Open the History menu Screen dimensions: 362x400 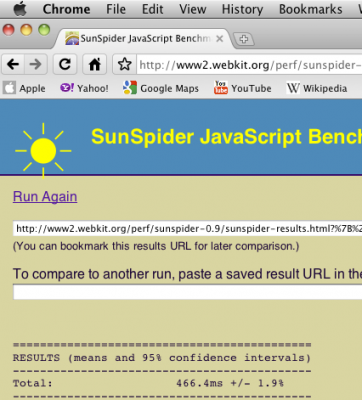tap(242, 9)
